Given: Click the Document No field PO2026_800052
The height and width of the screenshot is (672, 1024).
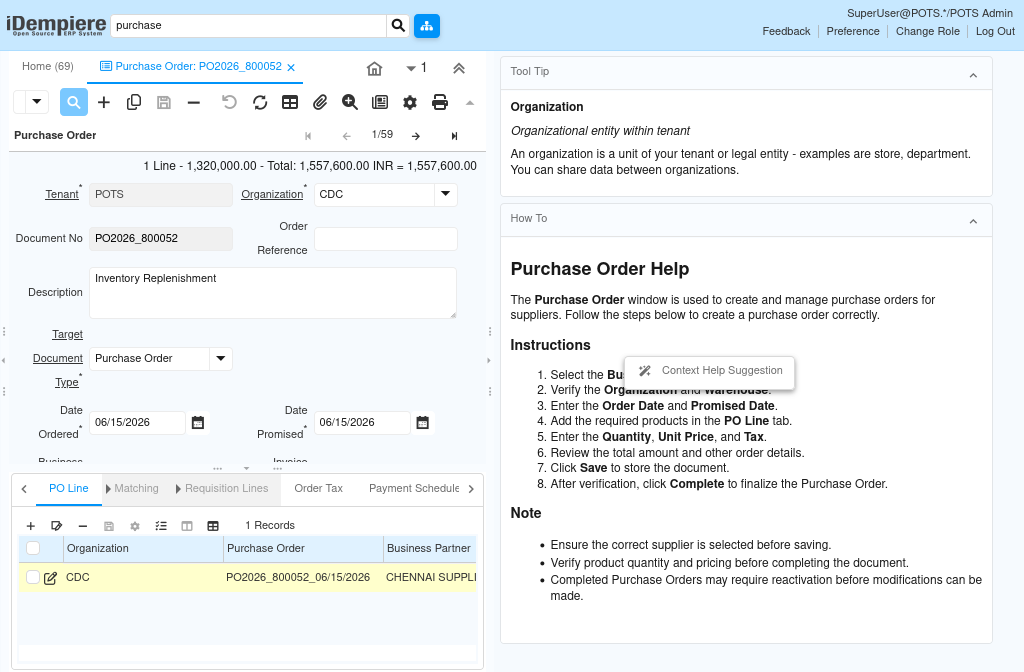Looking at the screenshot, I should click(x=161, y=238).
